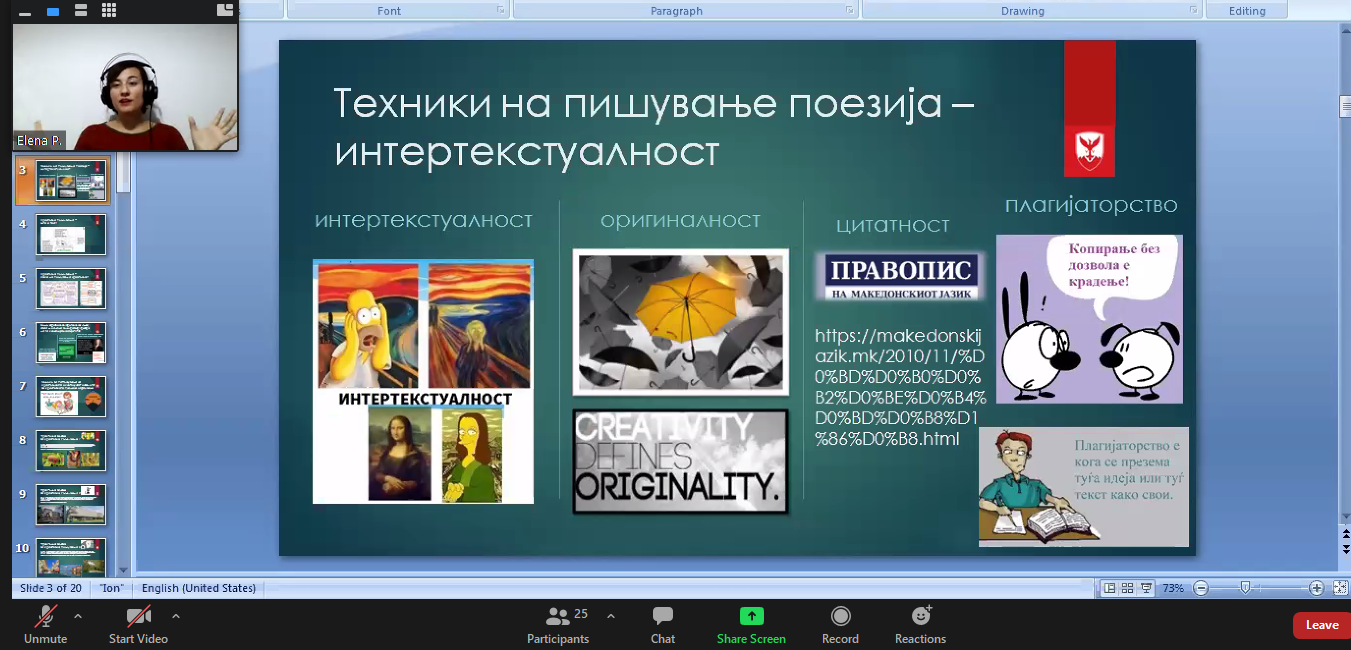1351x650 pixels.
Task: Open the Reactions emoji menu
Action: [x=920, y=617]
